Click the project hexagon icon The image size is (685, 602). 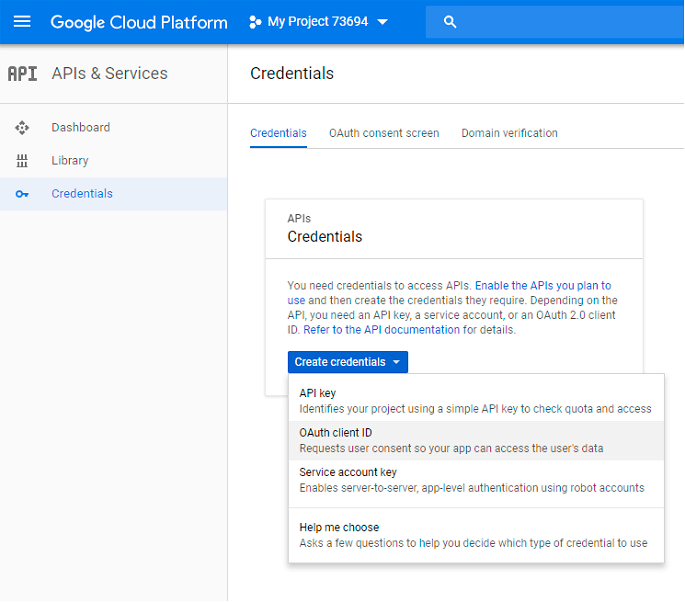(255, 22)
